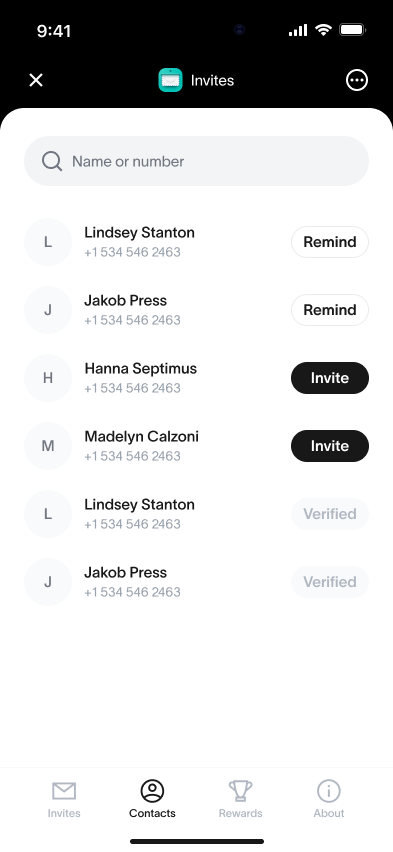The height and width of the screenshot is (852, 393).
Task: Select the Contacts person icon tab
Action: (x=152, y=791)
